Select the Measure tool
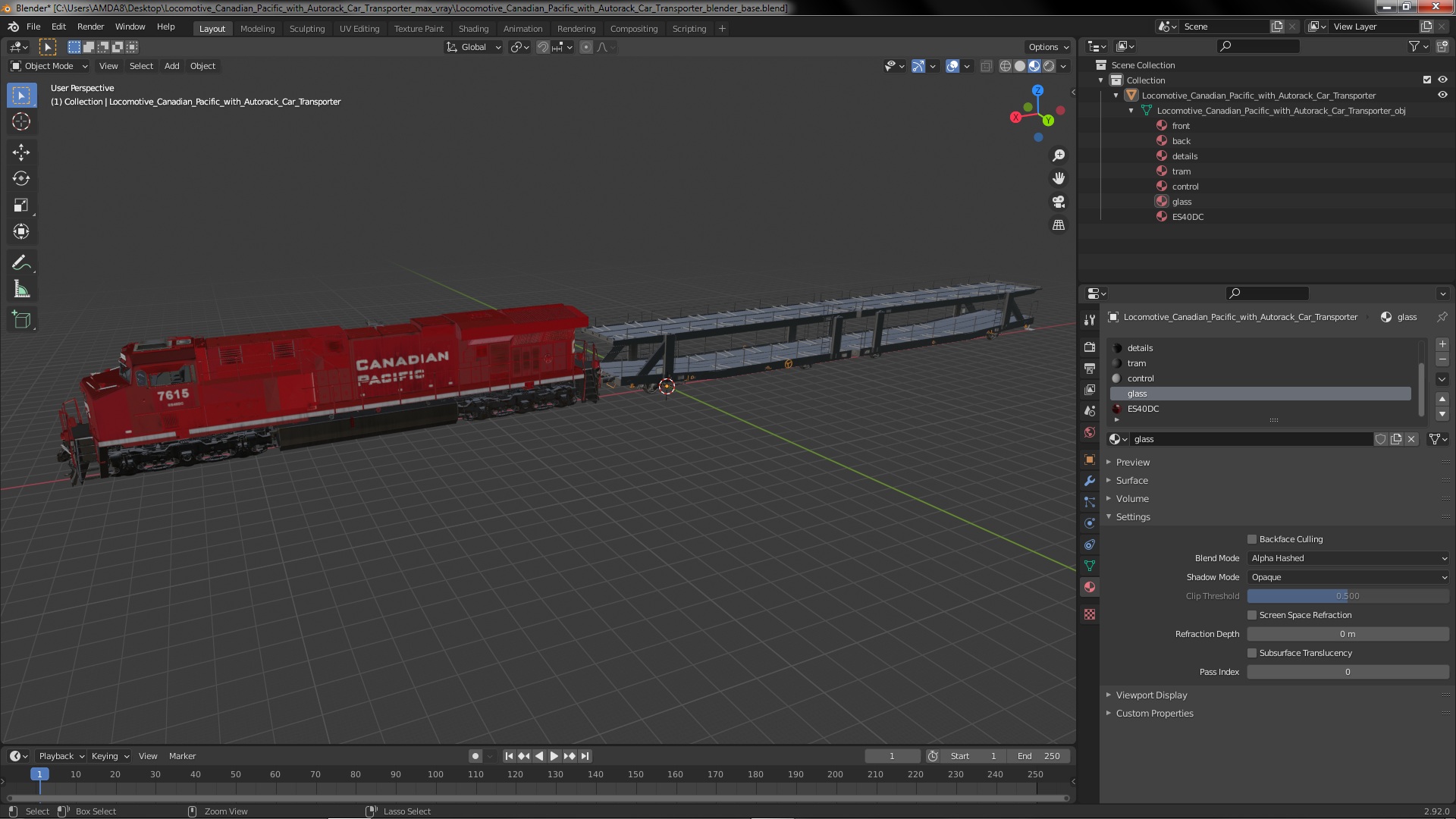1456x819 pixels. click(x=21, y=290)
